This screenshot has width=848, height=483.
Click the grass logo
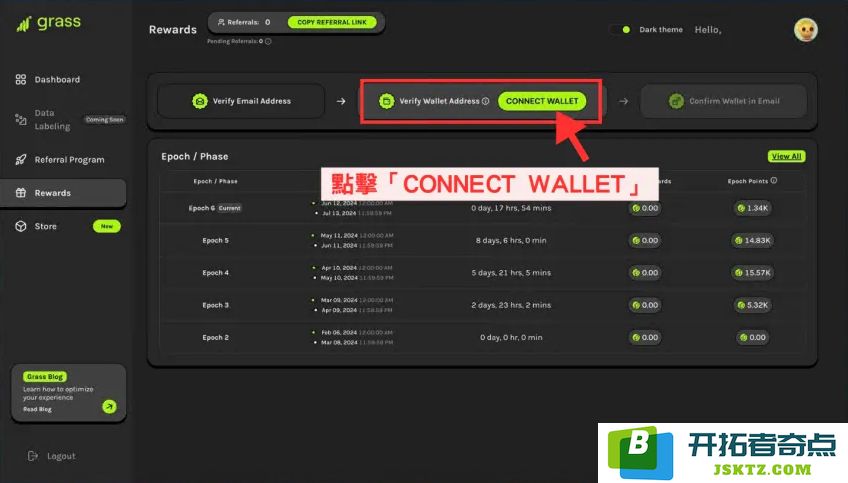click(x=49, y=23)
